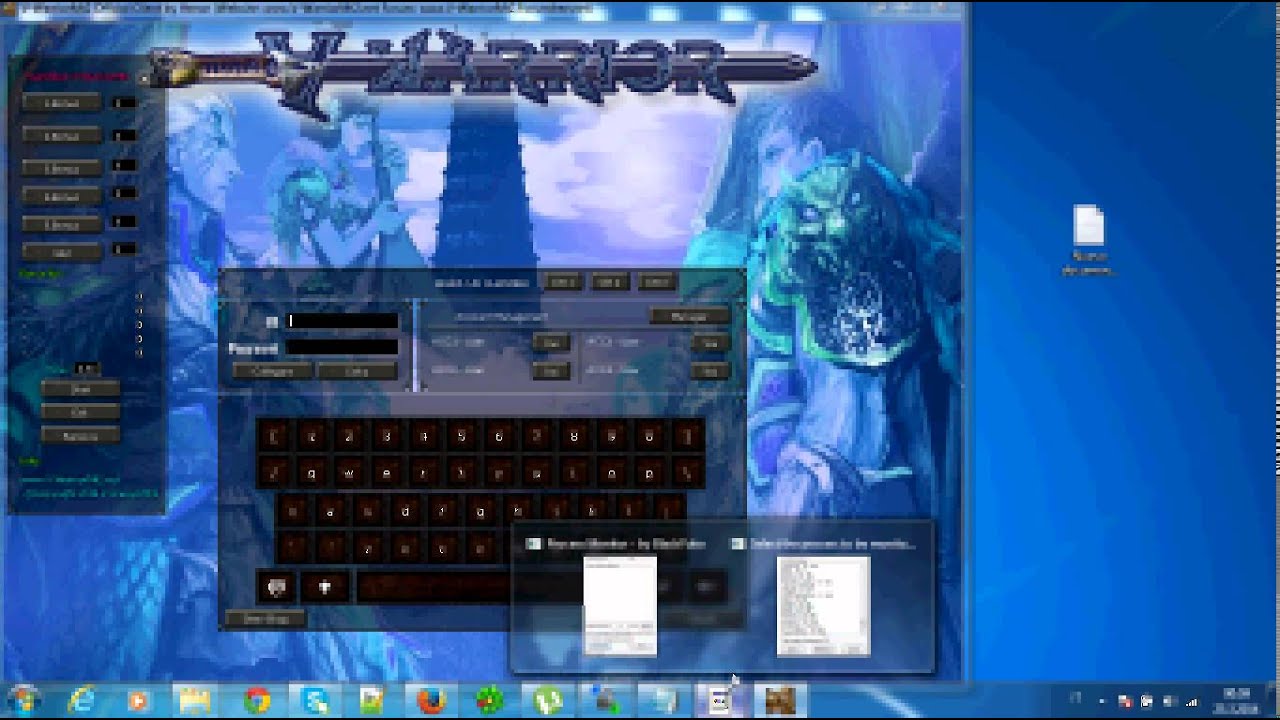1280x720 pixels.
Task: Toggle the small checkbox beside the ID field
Action: (x=272, y=322)
